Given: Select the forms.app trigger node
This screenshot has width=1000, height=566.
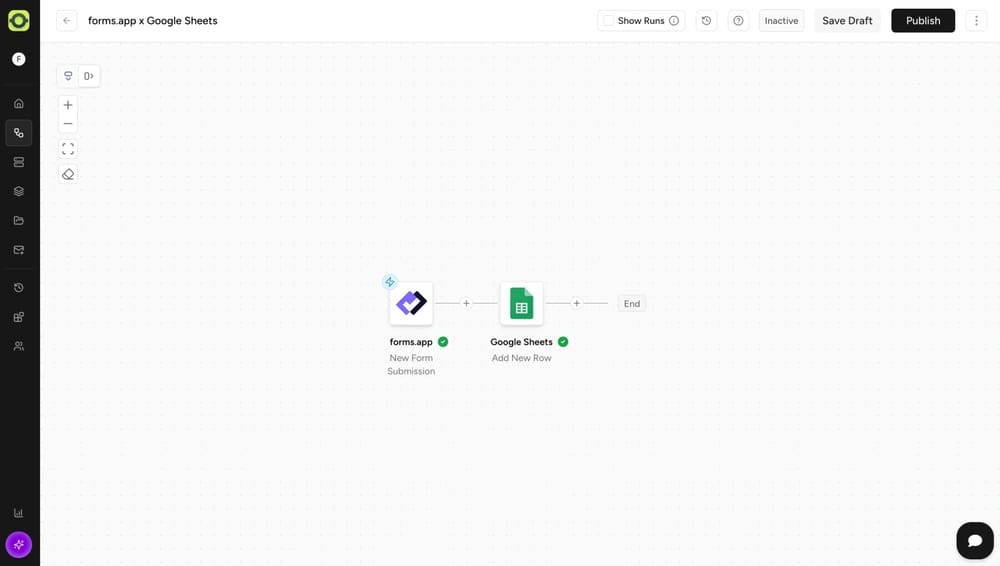Looking at the screenshot, I should click(x=411, y=303).
